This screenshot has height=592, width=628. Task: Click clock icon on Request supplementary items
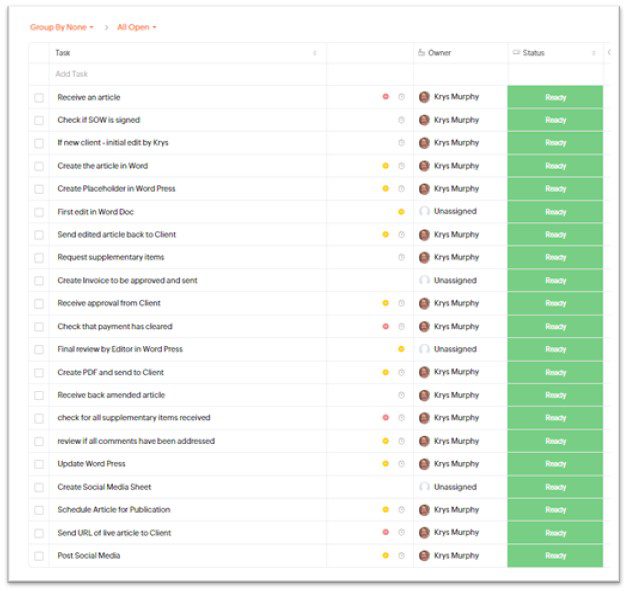click(x=401, y=257)
